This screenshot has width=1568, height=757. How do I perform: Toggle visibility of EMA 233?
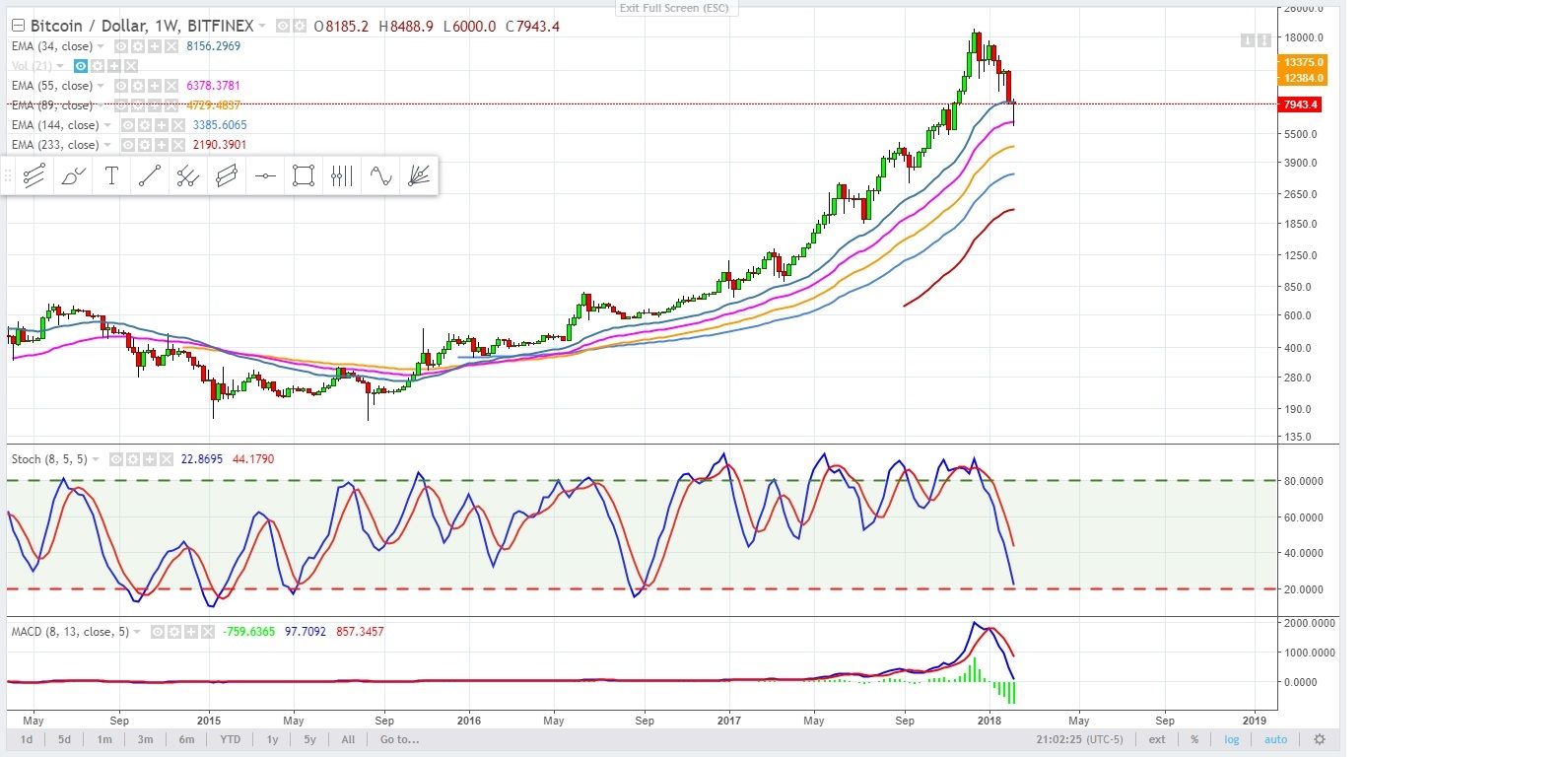click(128, 145)
